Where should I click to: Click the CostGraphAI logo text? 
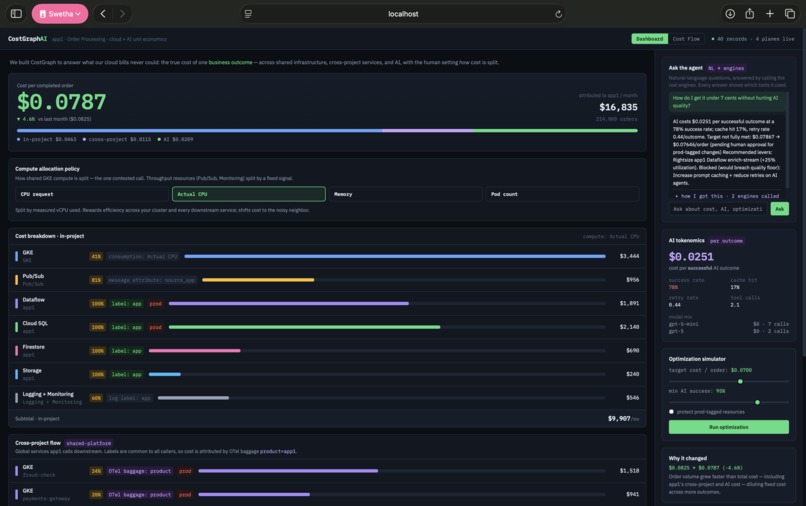coord(27,39)
